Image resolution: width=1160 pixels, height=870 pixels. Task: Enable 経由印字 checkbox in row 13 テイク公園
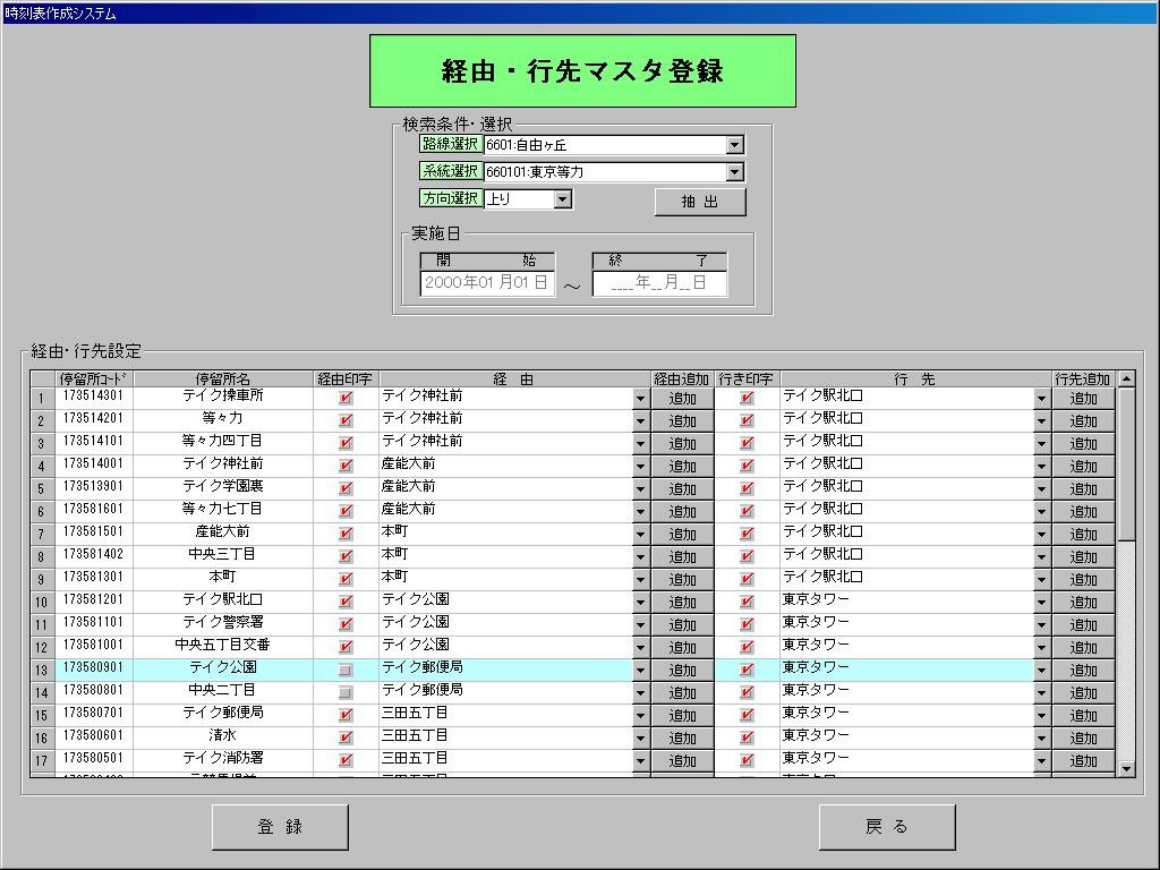pyautogui.click(x=345, y=670)
